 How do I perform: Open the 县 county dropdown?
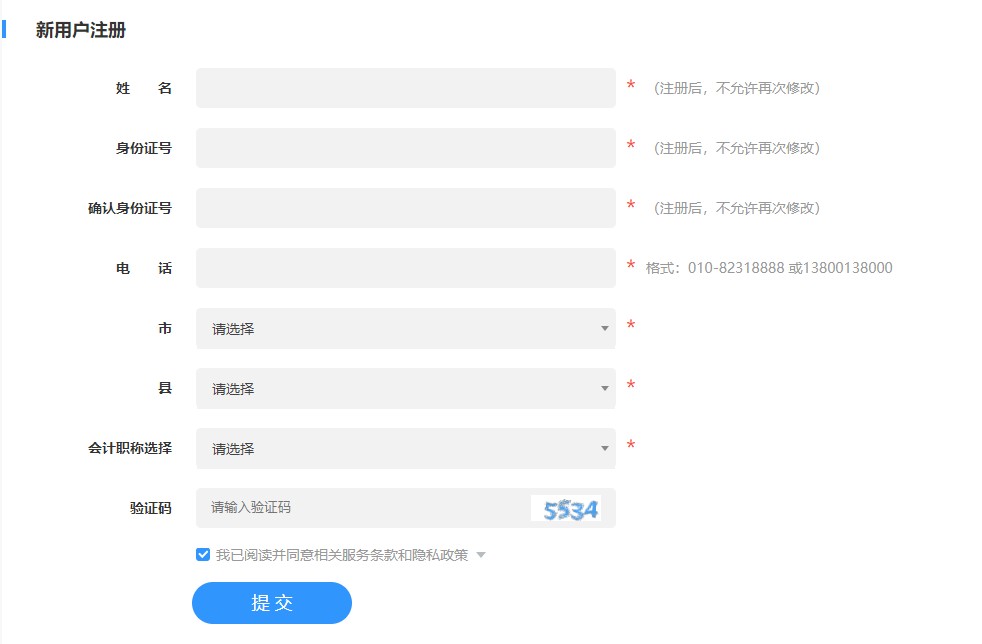(x=405, y=388)
